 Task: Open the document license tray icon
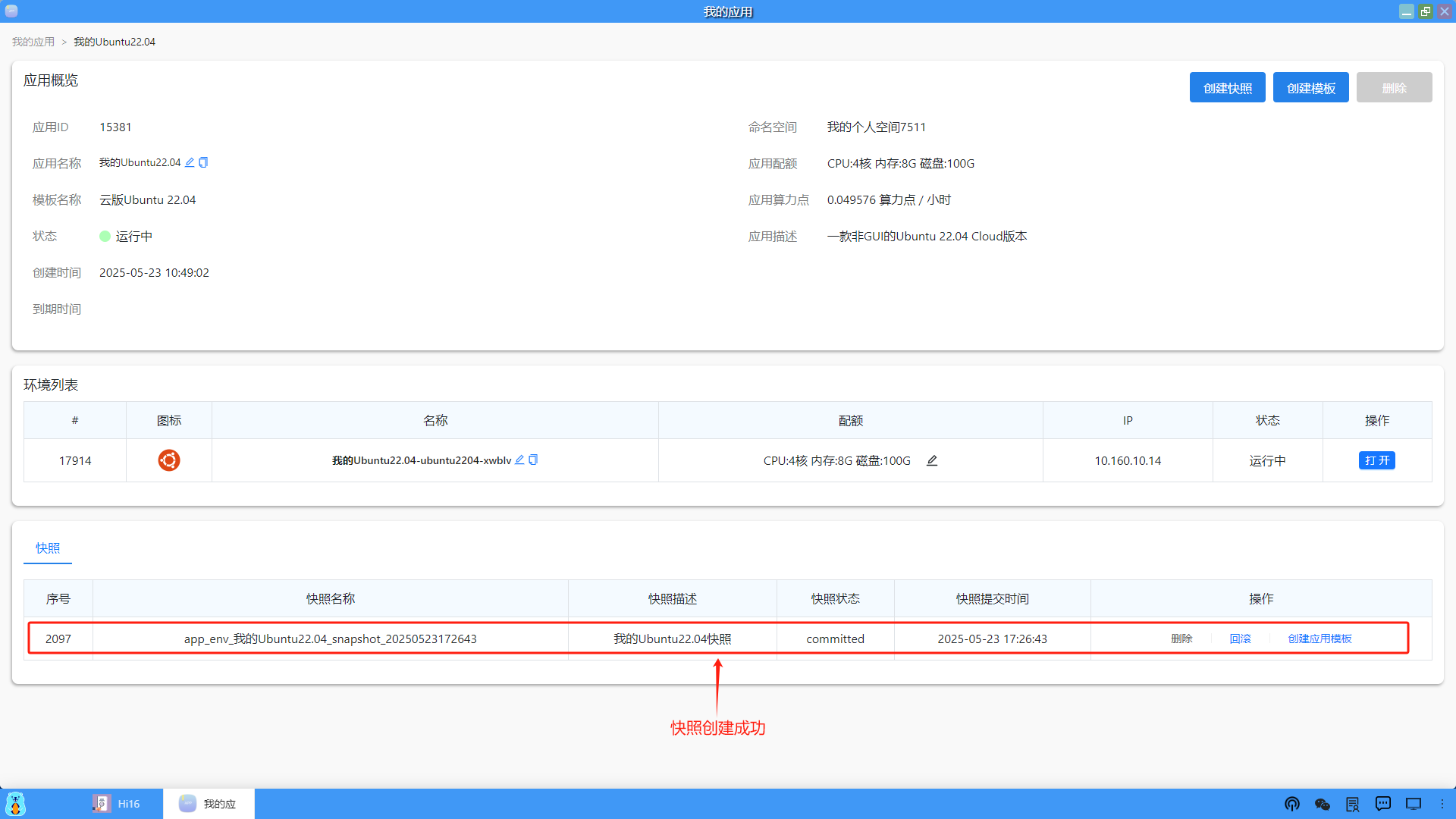tap(1353, 804)
